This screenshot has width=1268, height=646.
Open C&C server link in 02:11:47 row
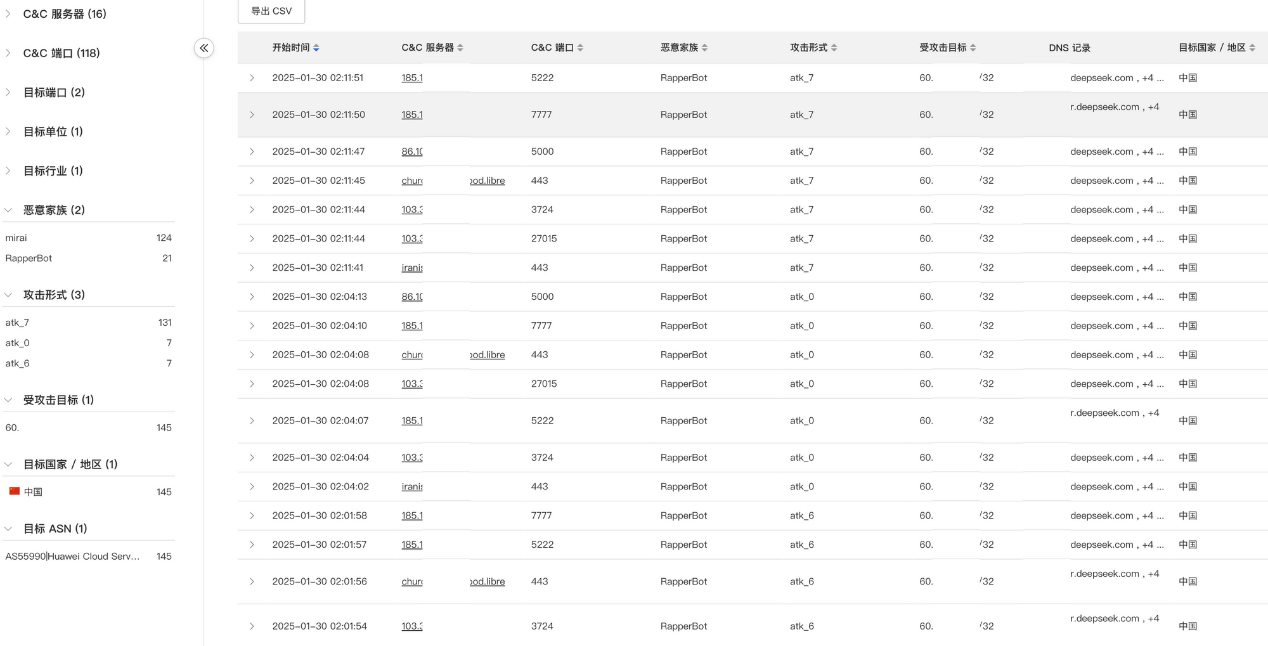tap(412, 152)
